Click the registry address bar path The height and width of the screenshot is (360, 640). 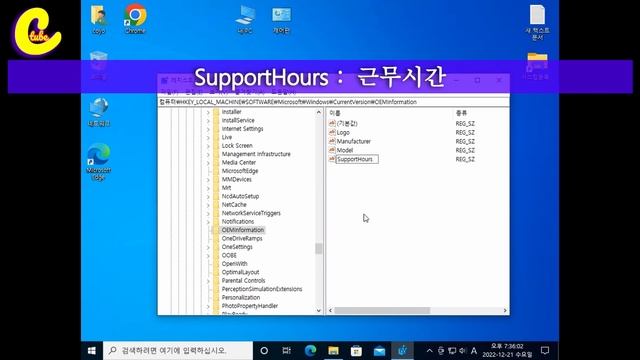[333, 102]
